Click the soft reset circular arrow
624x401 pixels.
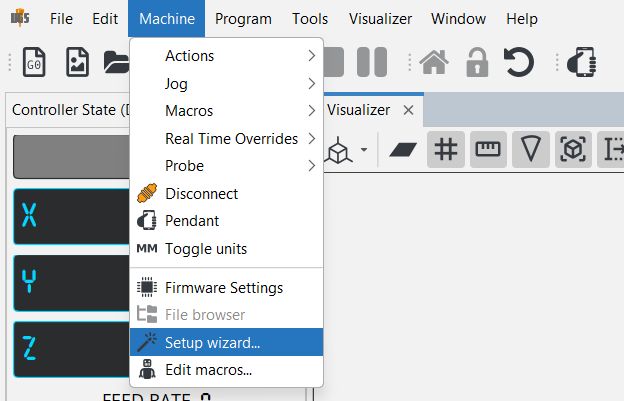click(x=519, y=62)
